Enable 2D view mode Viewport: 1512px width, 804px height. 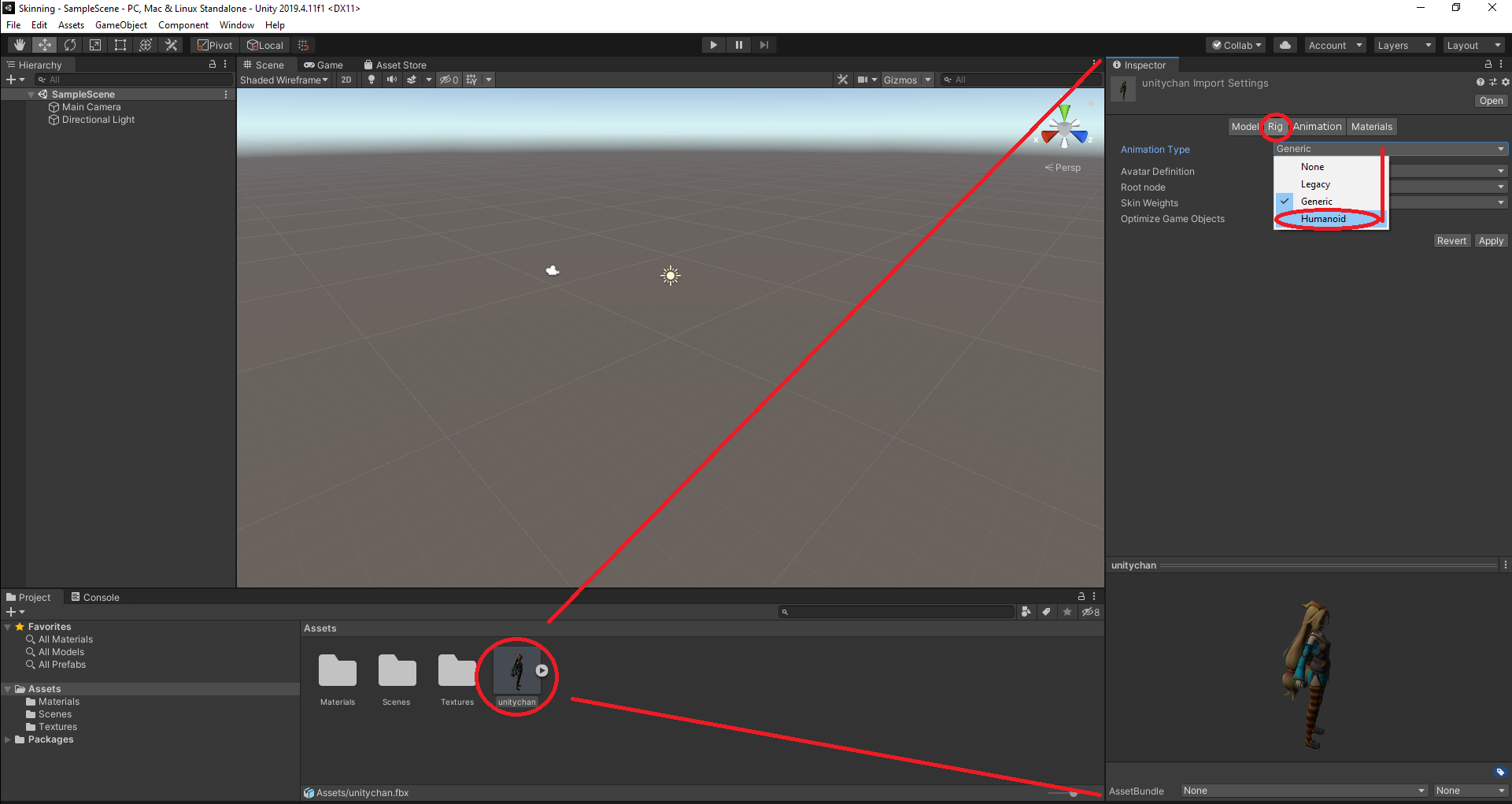346,80
